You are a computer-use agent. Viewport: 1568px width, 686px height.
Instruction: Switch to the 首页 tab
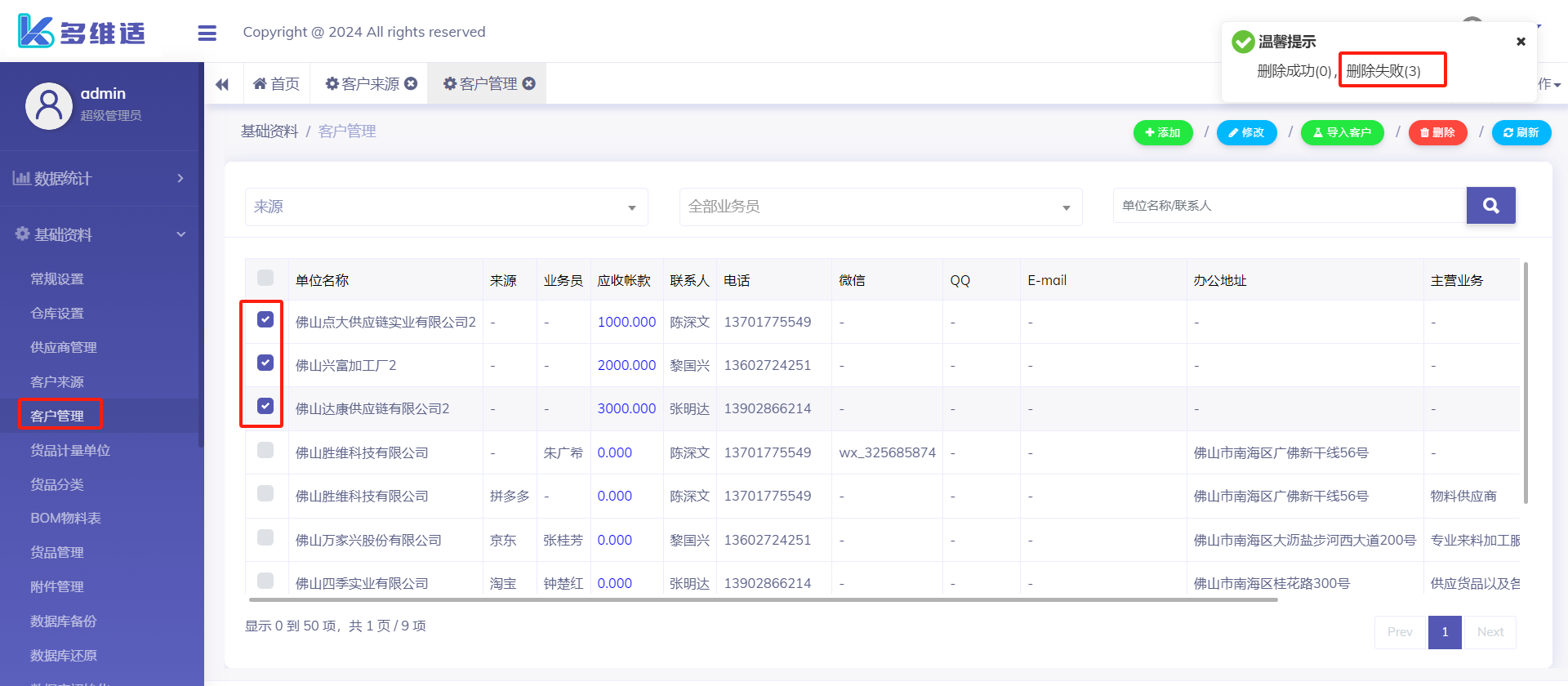click(277, 84)
